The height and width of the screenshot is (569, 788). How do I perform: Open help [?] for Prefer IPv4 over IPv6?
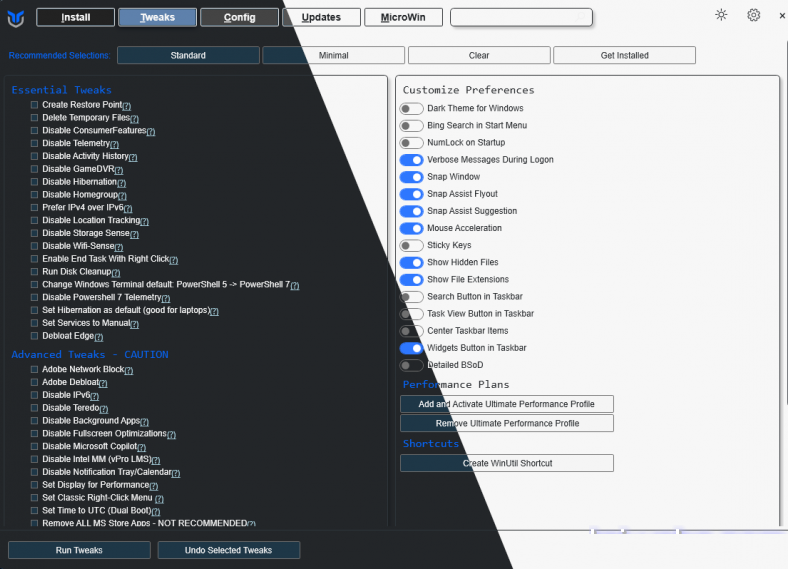pyautogui.click(x=128, y=209)
